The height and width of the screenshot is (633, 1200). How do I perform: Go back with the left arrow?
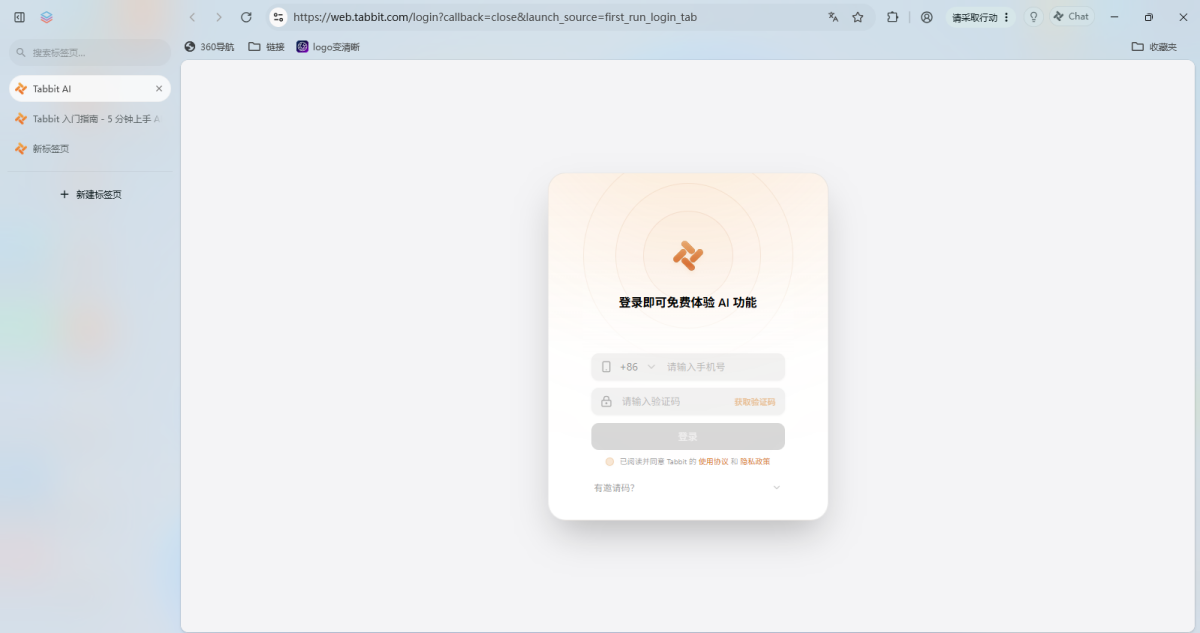pos(192,17)
